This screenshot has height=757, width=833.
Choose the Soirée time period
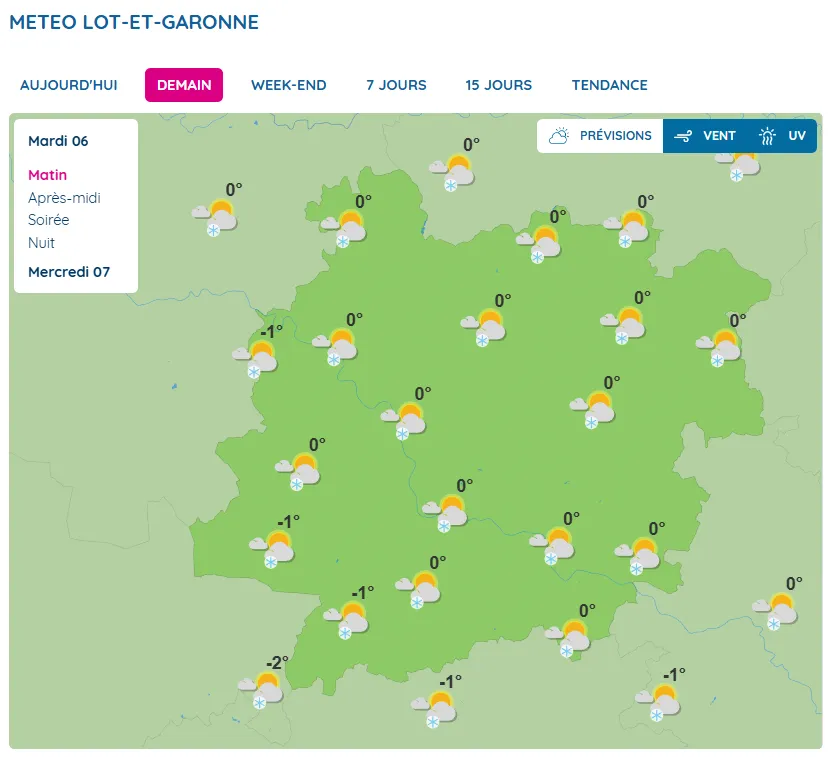(49, 220)
